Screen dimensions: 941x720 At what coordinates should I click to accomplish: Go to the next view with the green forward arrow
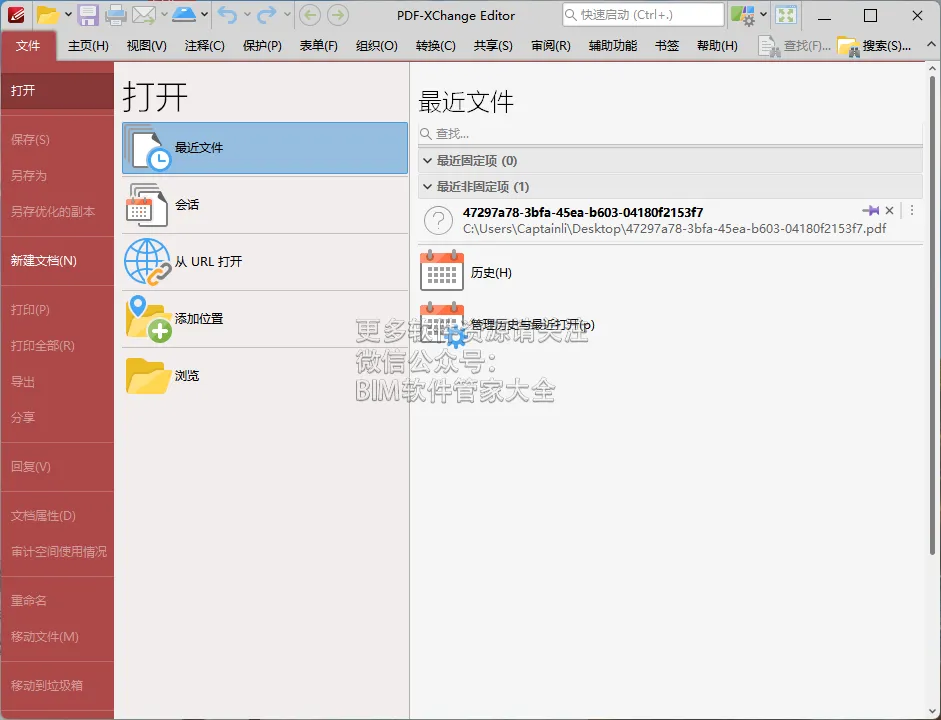click(x=338, y=15)
